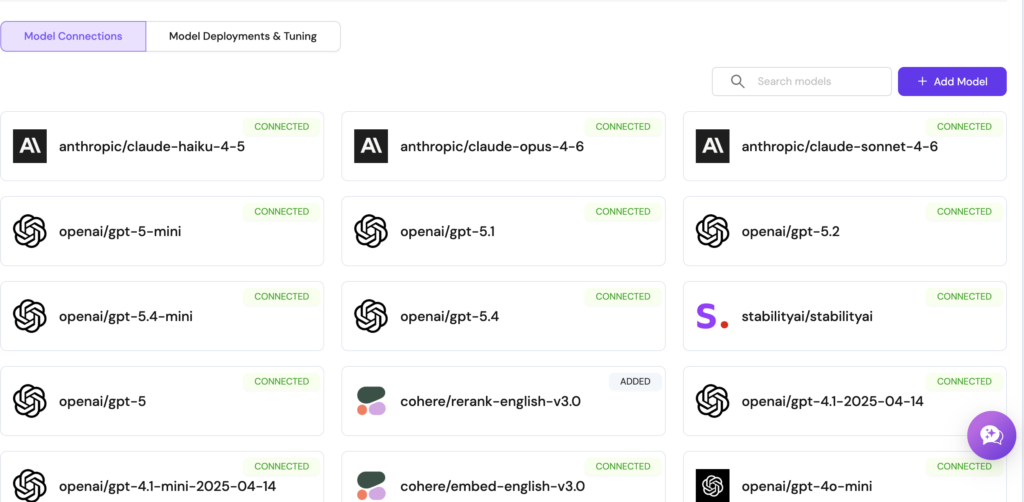Screen dimensions: 1024x502
Task: Click CONNECTED badge on gpt-4.1-2025-04-14 card
Action: [964, 381]
